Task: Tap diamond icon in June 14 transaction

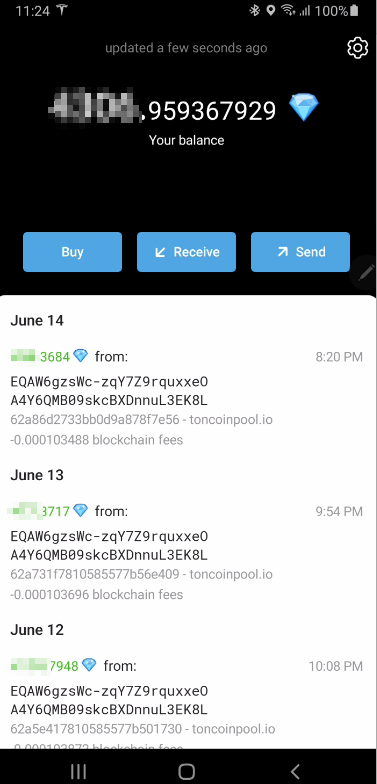Action: click(80, 356)
